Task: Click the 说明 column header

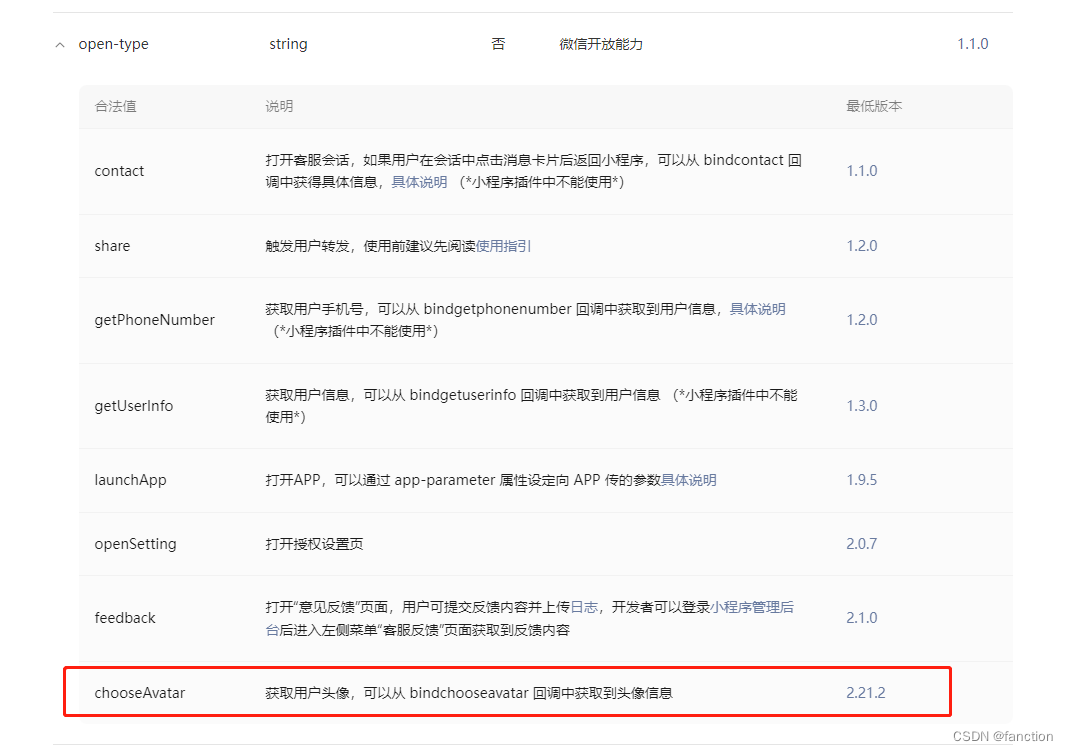Action: (279, 106)
